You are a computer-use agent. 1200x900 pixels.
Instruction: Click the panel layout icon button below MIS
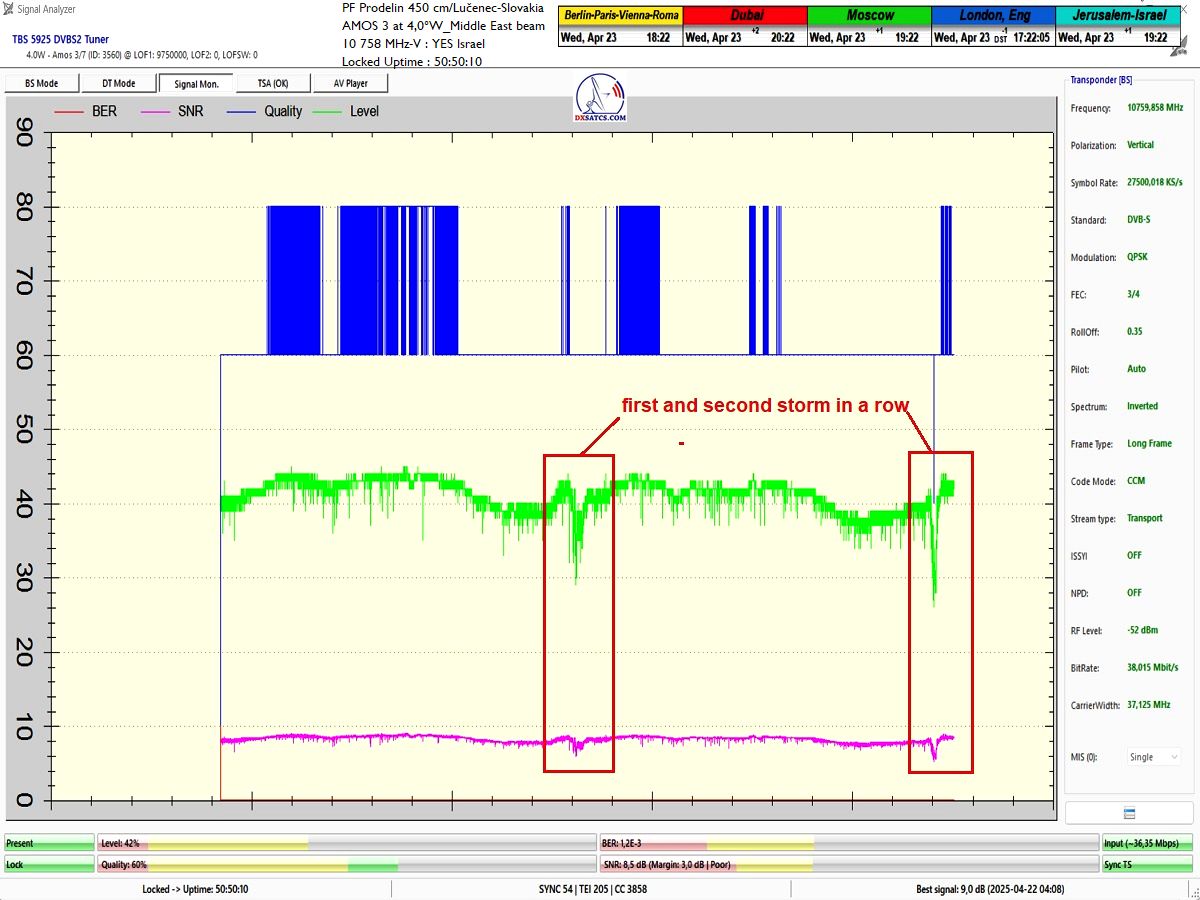click(x=1128, y=812)
